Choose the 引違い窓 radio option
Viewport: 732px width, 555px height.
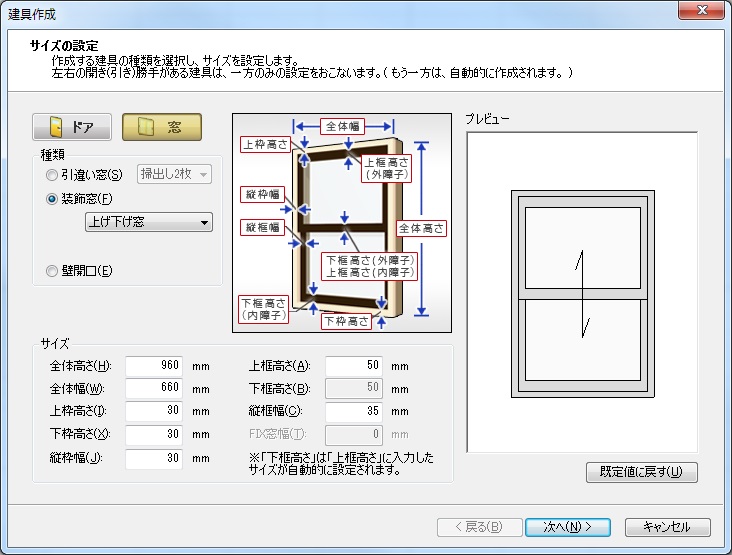click(x=52, y=175)
